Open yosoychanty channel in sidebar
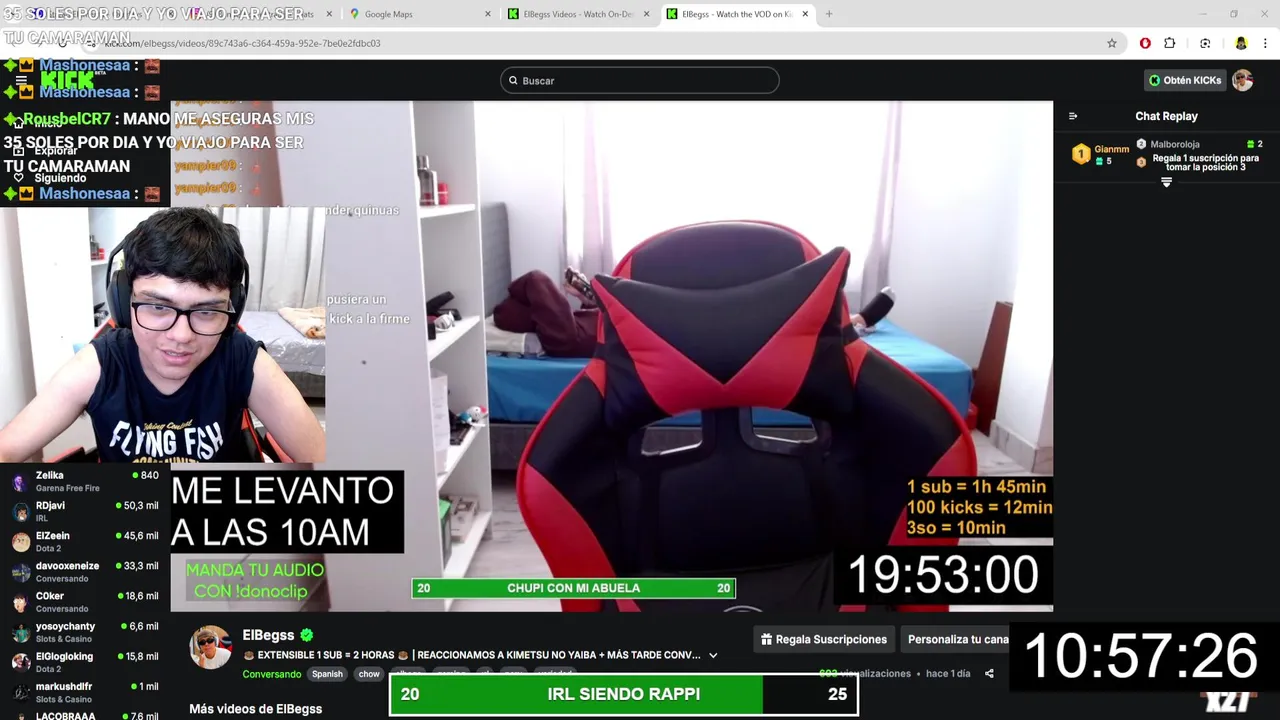1280x720 pixels. coord(85,632)
